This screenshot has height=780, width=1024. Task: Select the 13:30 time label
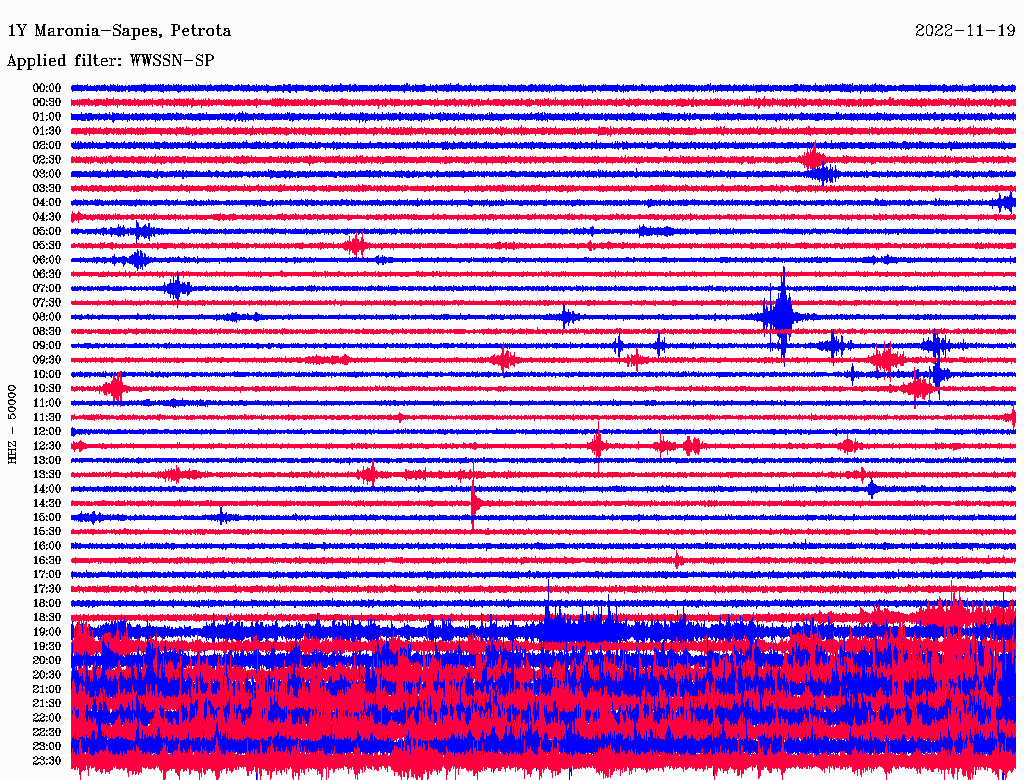pyautogui.click(x=47, y=474)
